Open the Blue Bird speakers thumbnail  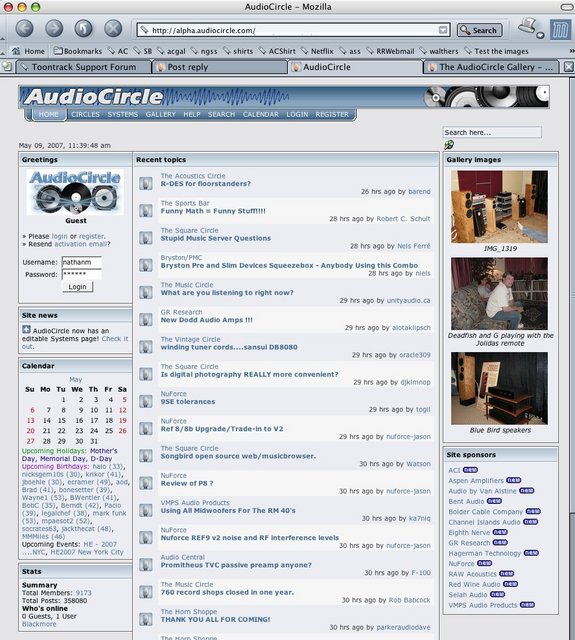pos(500,388)
